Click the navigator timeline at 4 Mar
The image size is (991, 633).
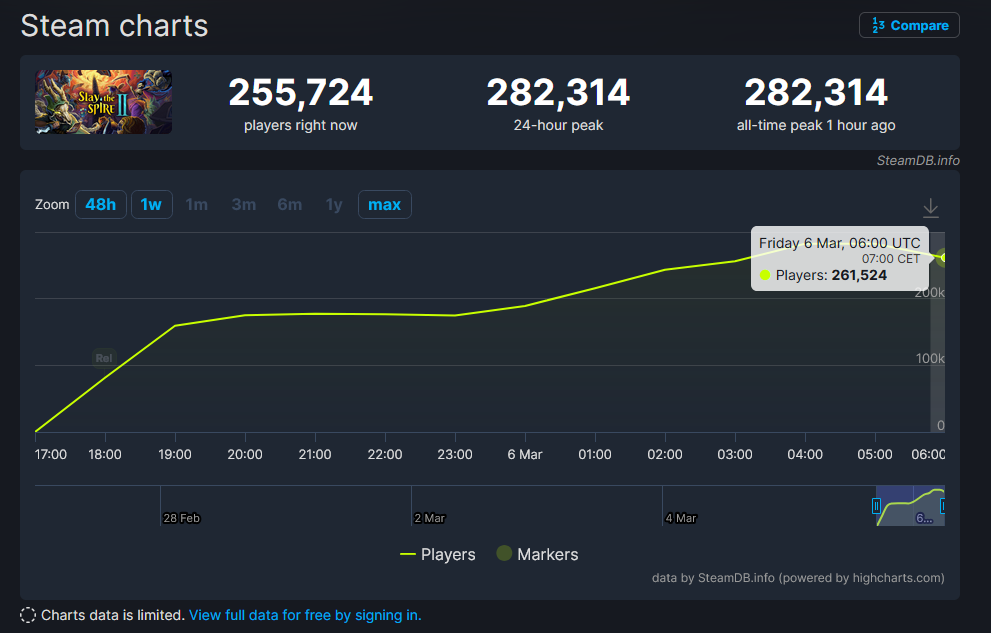click(x=681, y=518)
